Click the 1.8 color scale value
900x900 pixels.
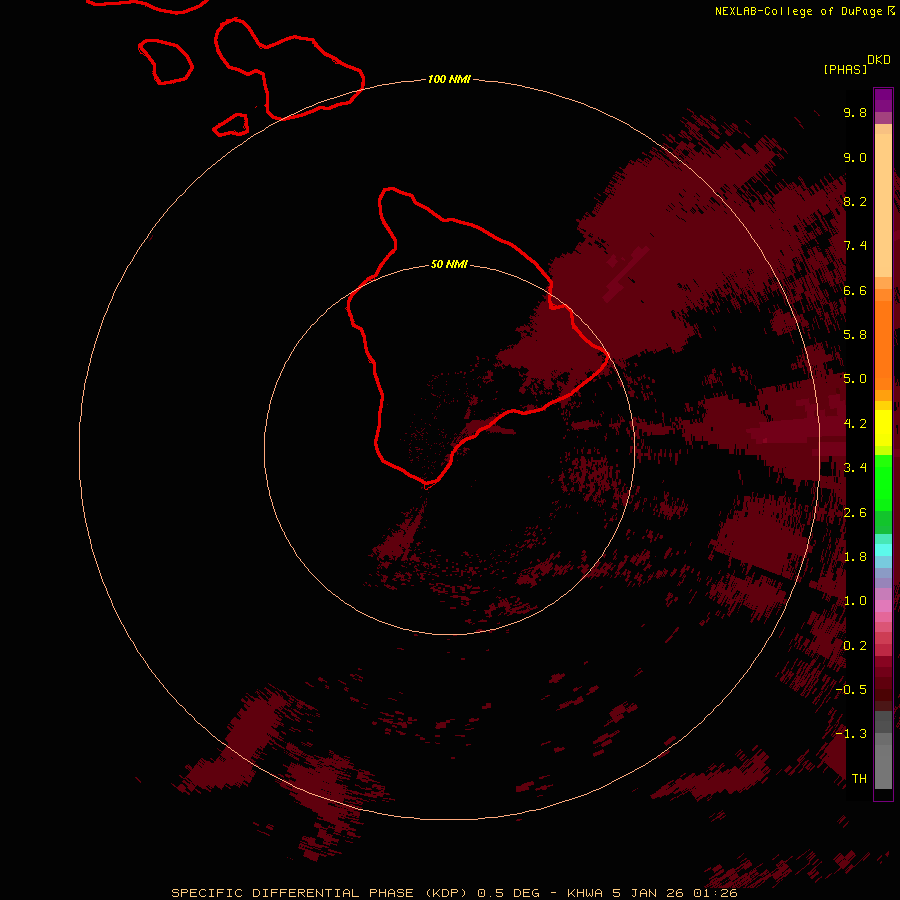tap(855, 557)
